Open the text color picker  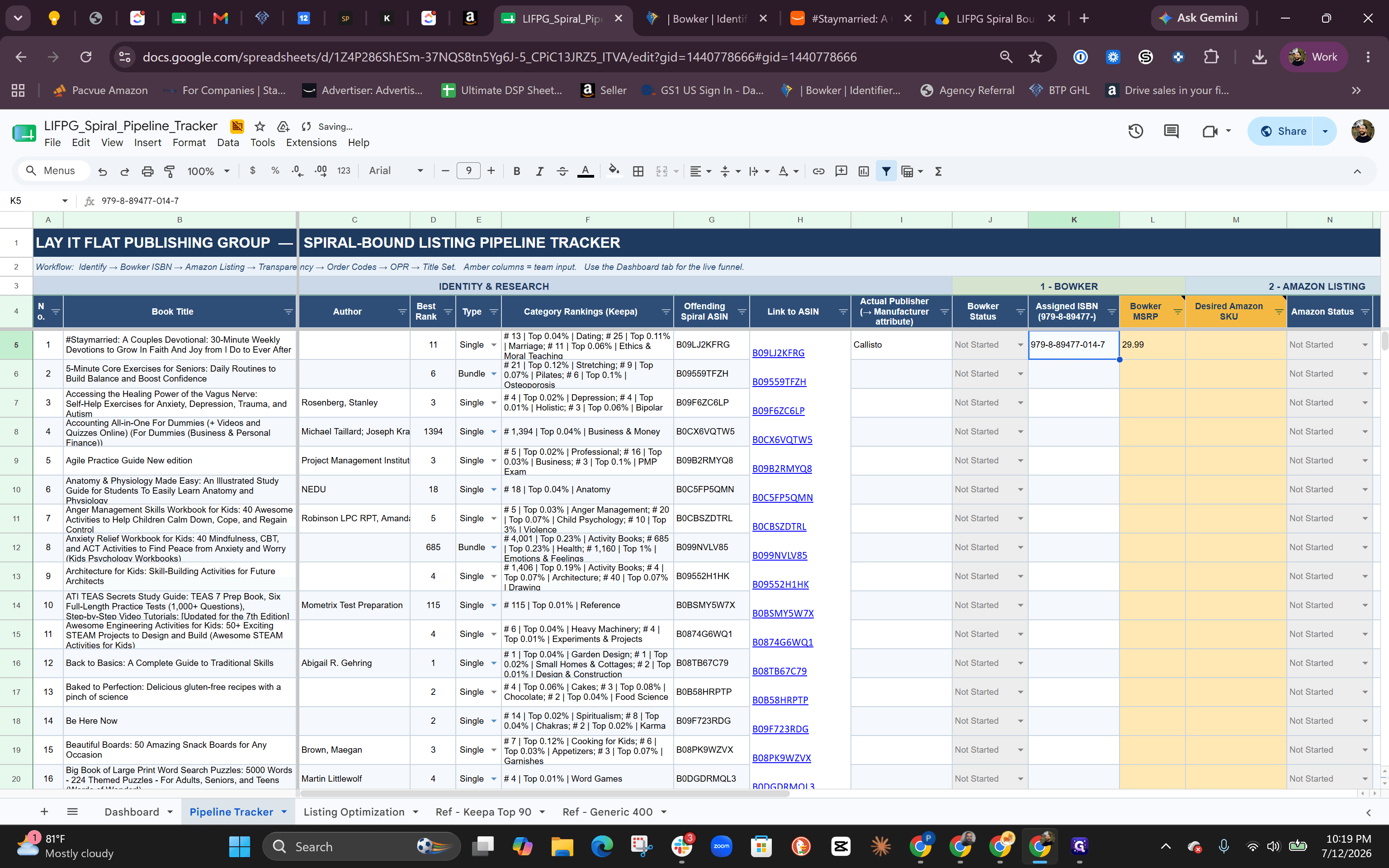[586, 171]
